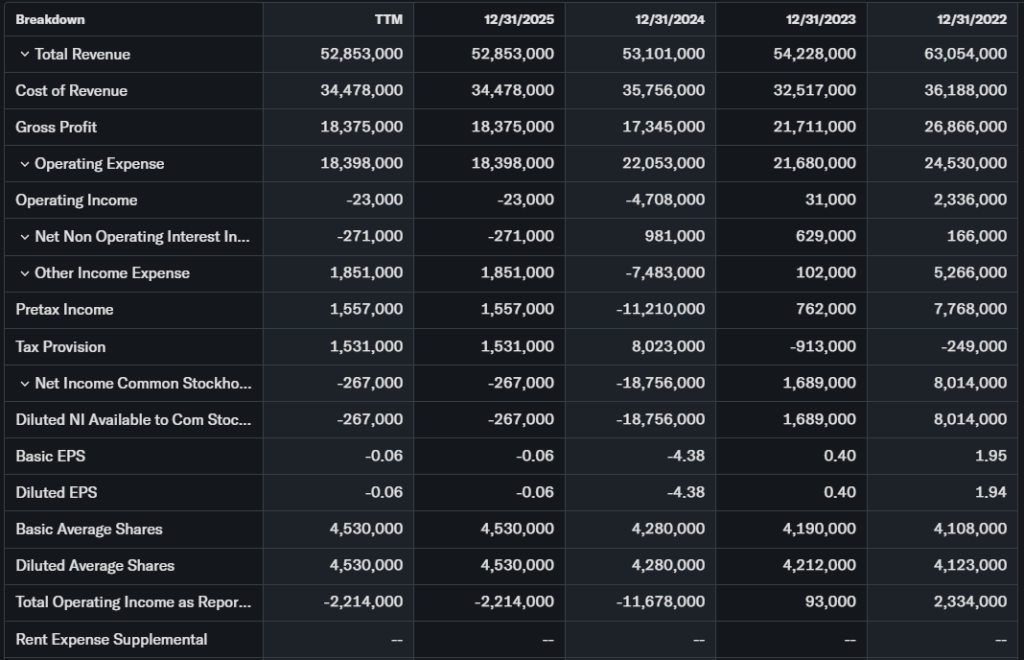Screen dimensions: 1024x660
Task: Click the 12/31/2023 column header
Action: click(x=821, y=19)
